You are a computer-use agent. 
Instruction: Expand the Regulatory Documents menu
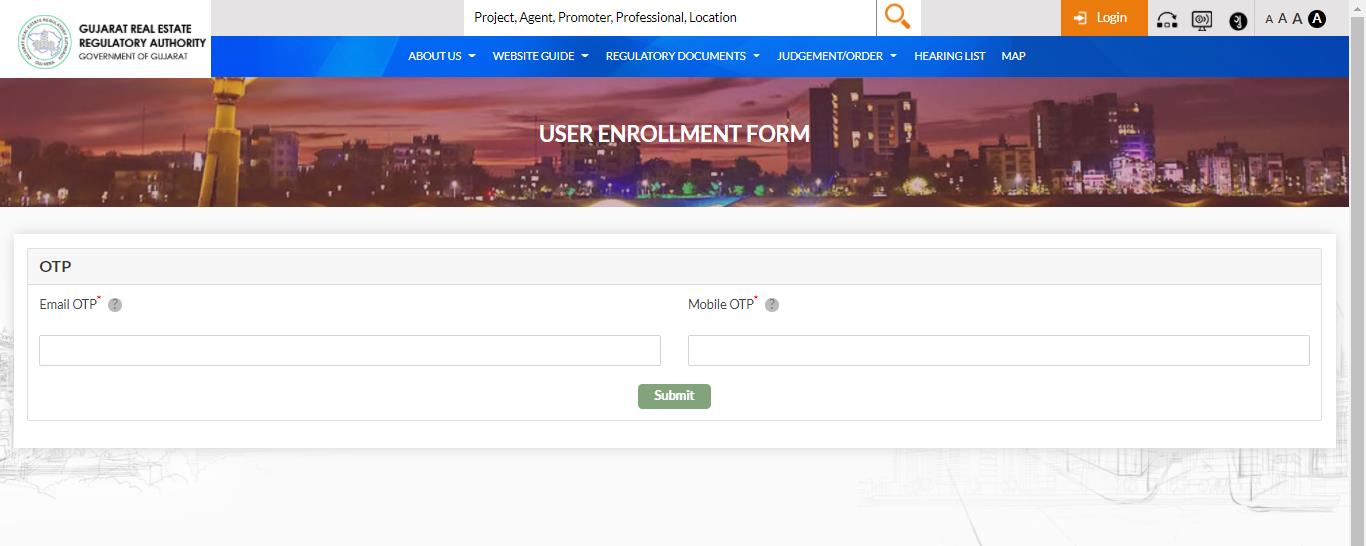click(682, 56)
